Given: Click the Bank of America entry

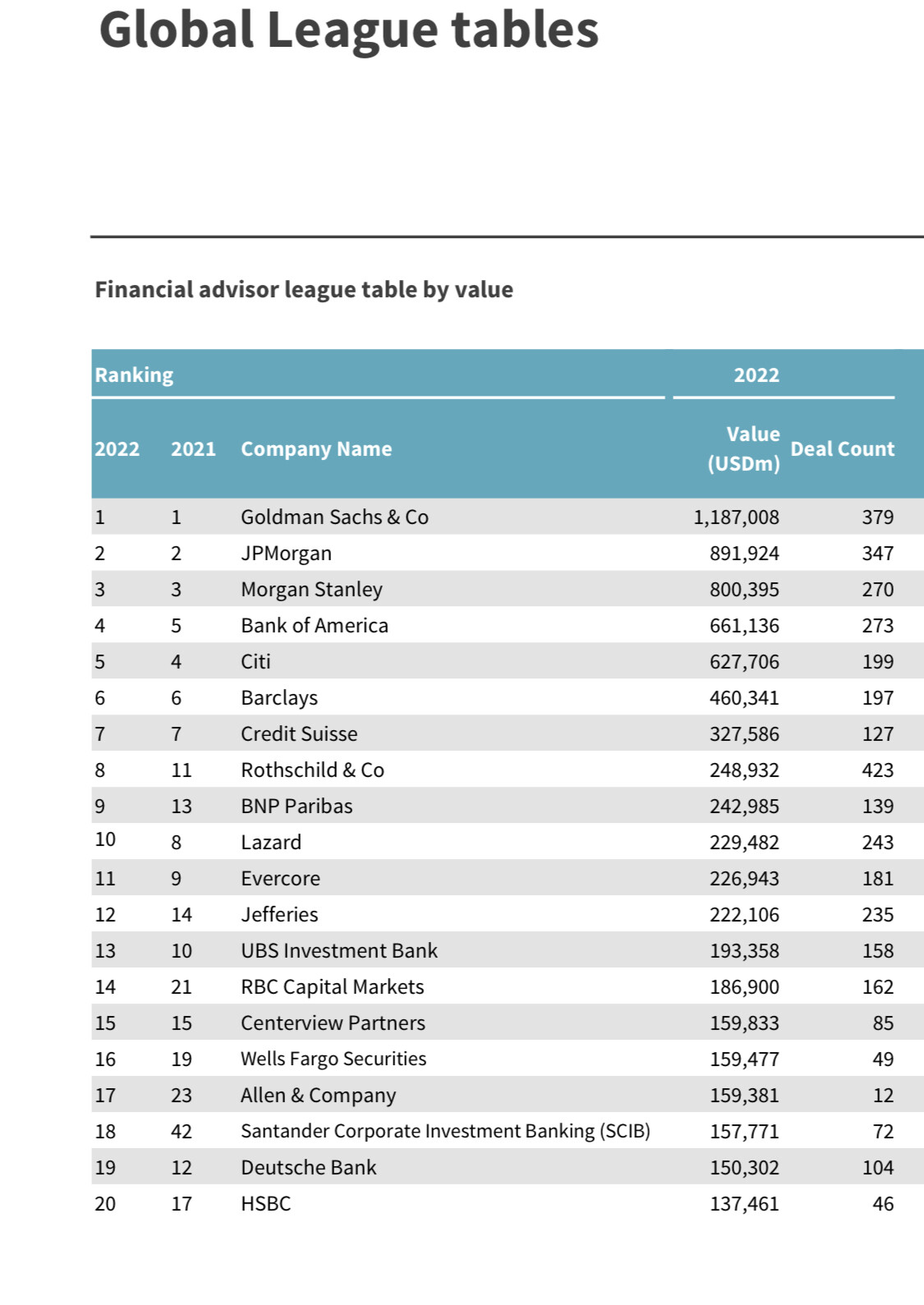Looking at the screenshot, I should (315, 626).
